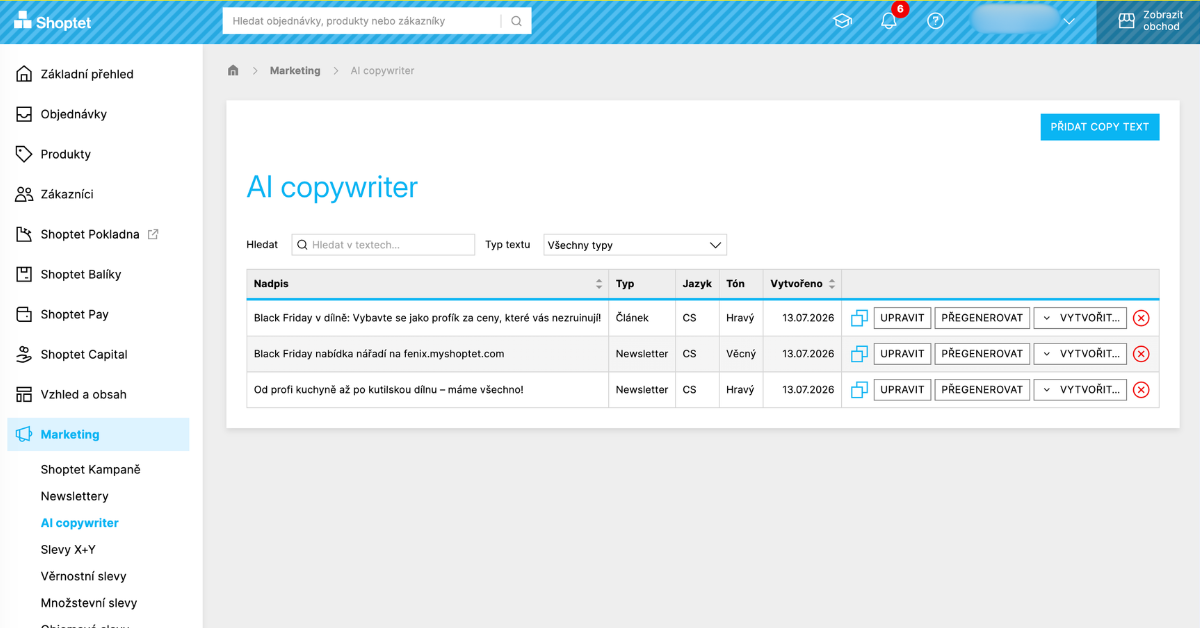Image resolution: width=1200 pixels, height=628 pixels.
Task: Sort table by Nadpis column arrows
Action: (599, 284)
